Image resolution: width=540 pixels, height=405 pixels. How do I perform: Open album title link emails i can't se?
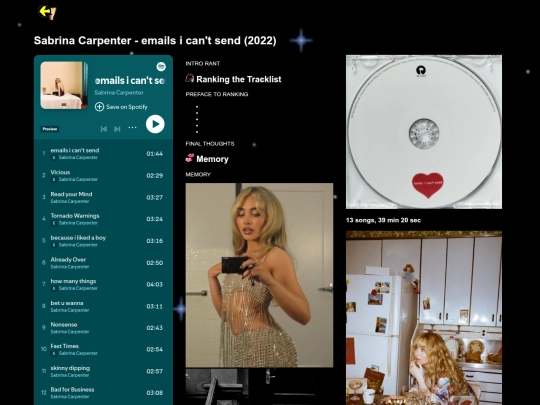[x=129, y=81]
